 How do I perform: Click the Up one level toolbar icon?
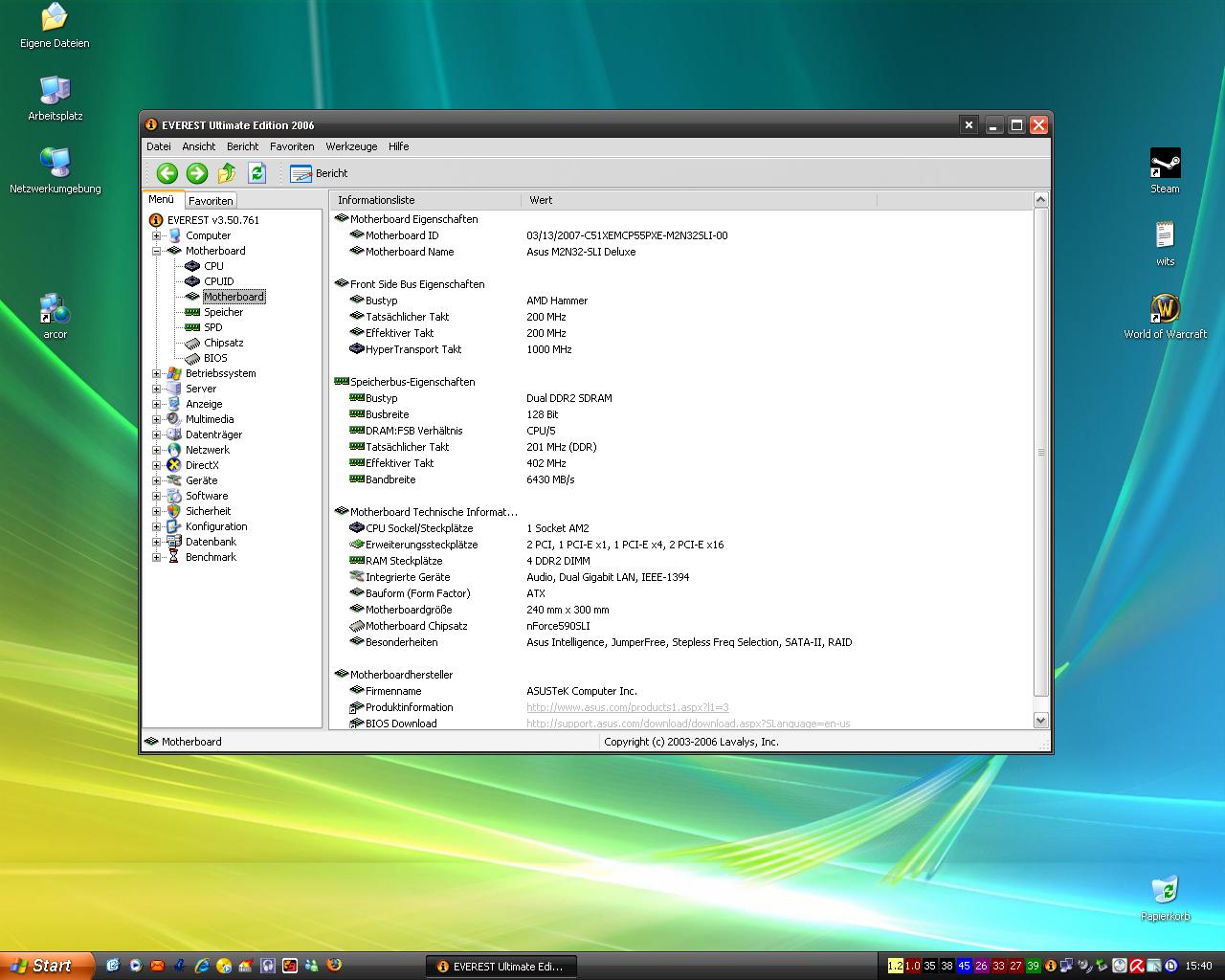pyautogui.click(x=227, y=173)
